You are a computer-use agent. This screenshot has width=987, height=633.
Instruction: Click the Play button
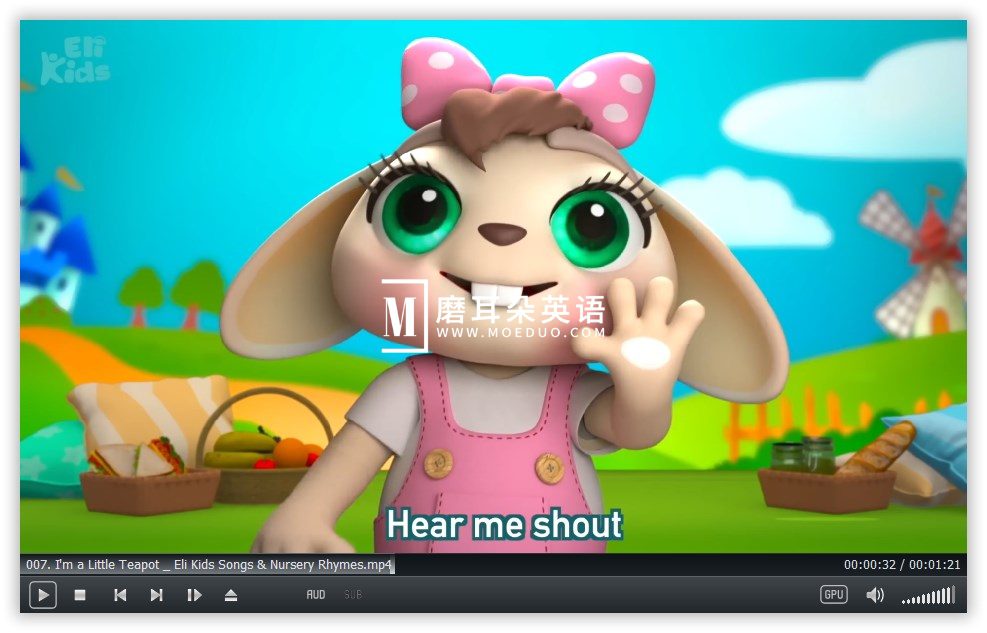43,595
